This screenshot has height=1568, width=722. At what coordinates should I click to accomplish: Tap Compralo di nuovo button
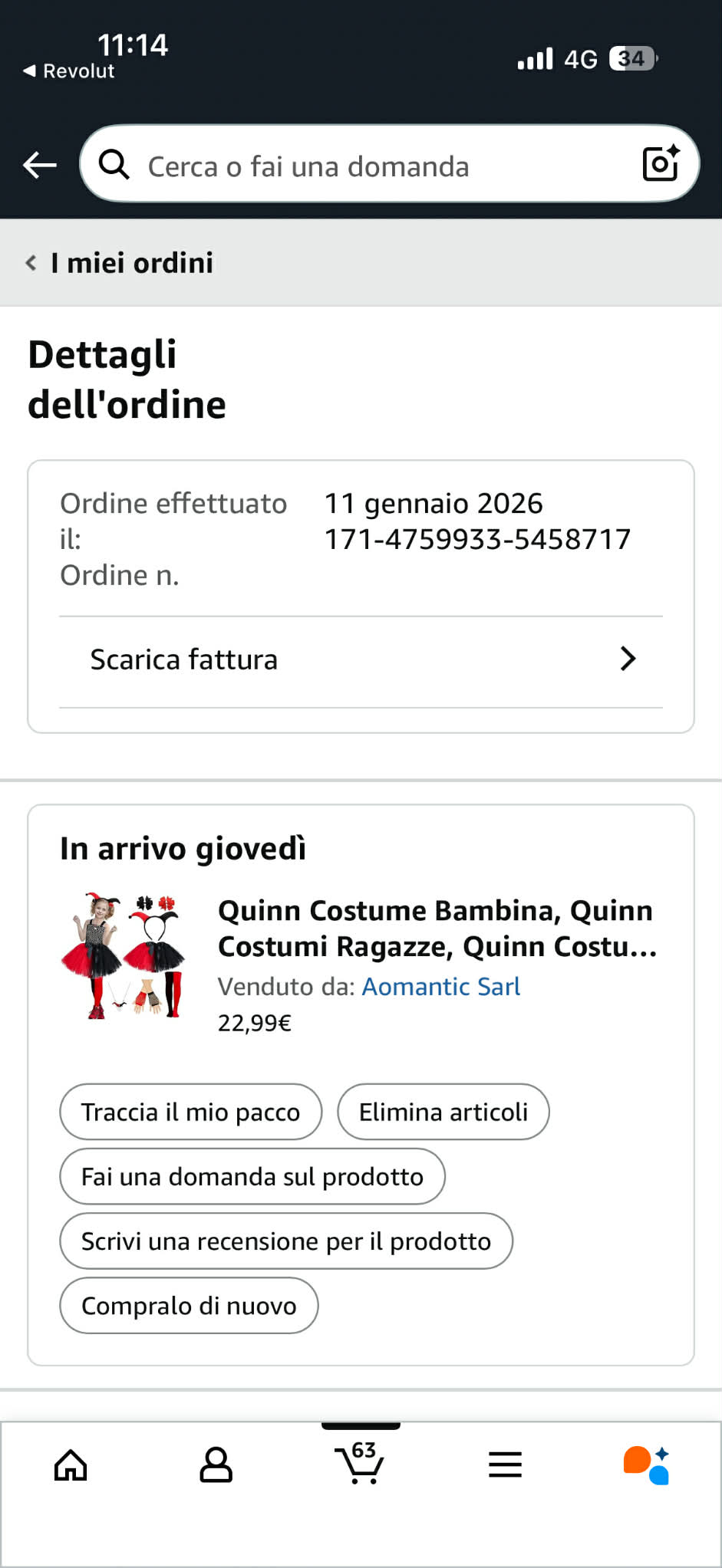[189, 1305]
